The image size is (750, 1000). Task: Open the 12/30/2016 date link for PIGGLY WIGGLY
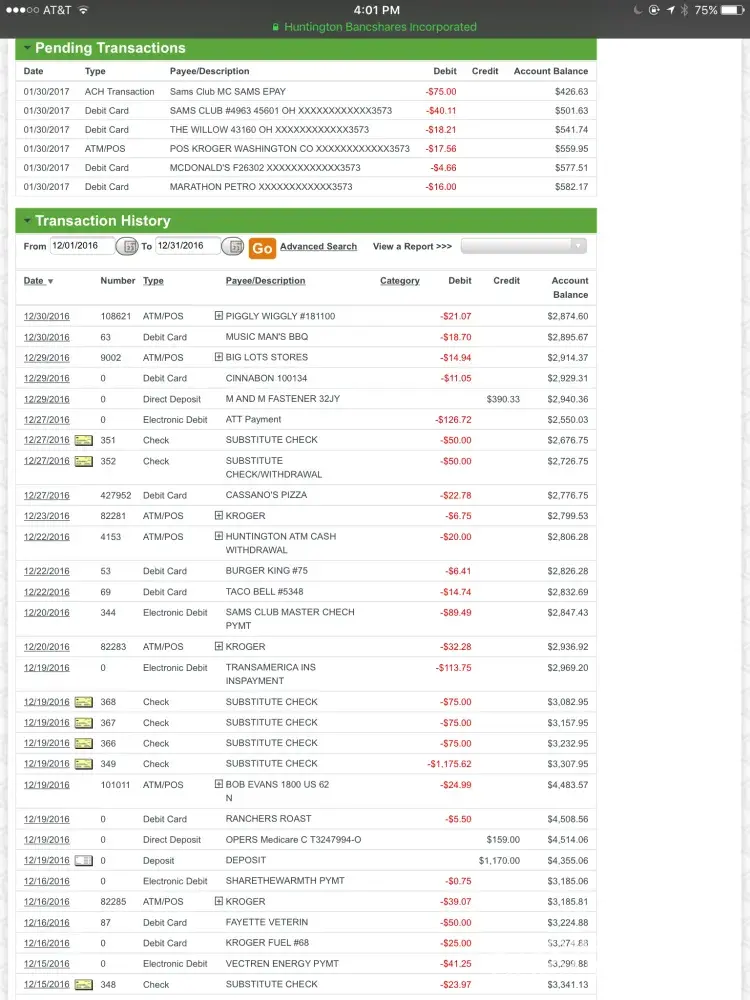tap(47, 316)
